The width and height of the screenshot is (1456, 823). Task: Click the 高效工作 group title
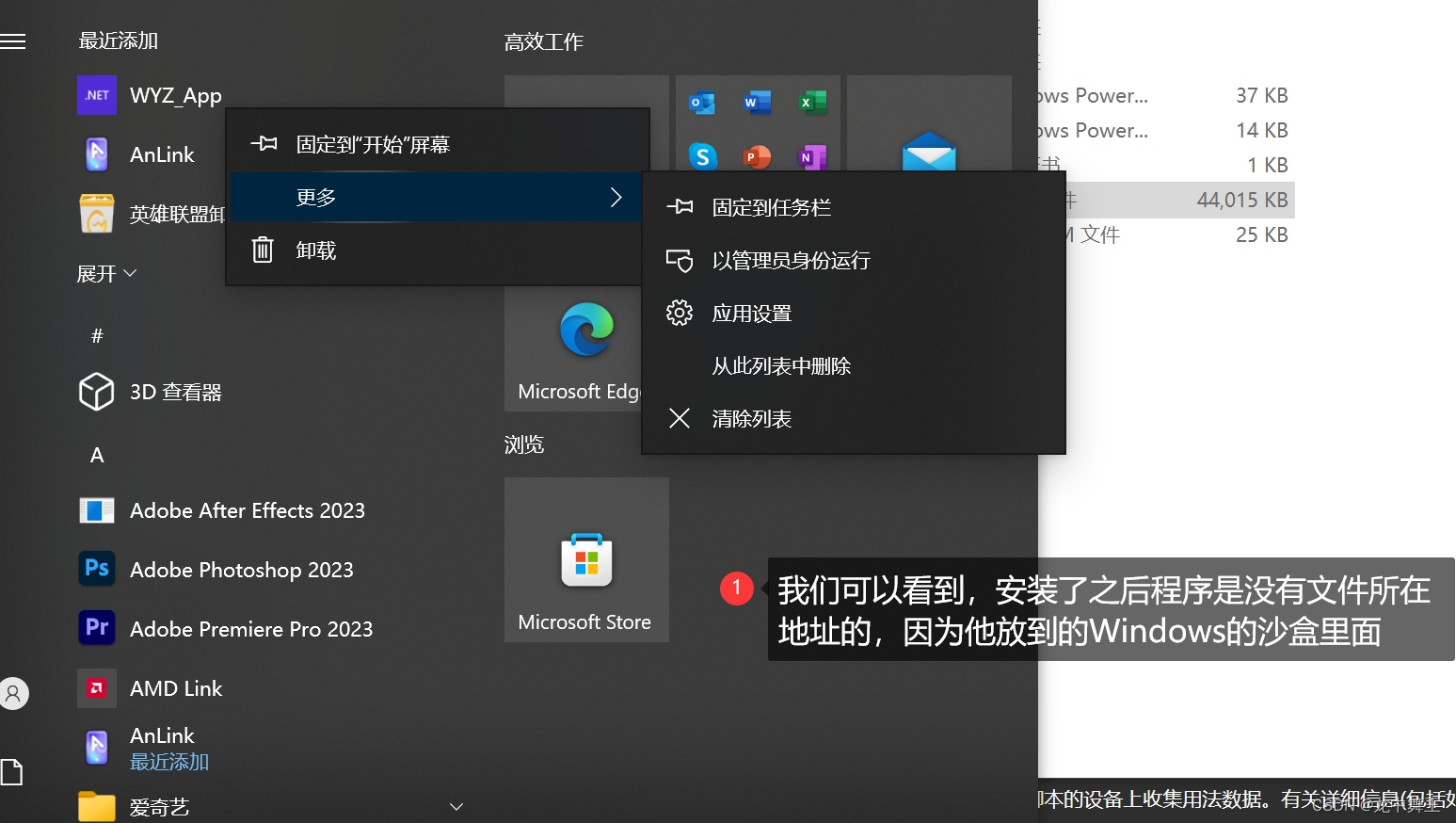(544, 41)
